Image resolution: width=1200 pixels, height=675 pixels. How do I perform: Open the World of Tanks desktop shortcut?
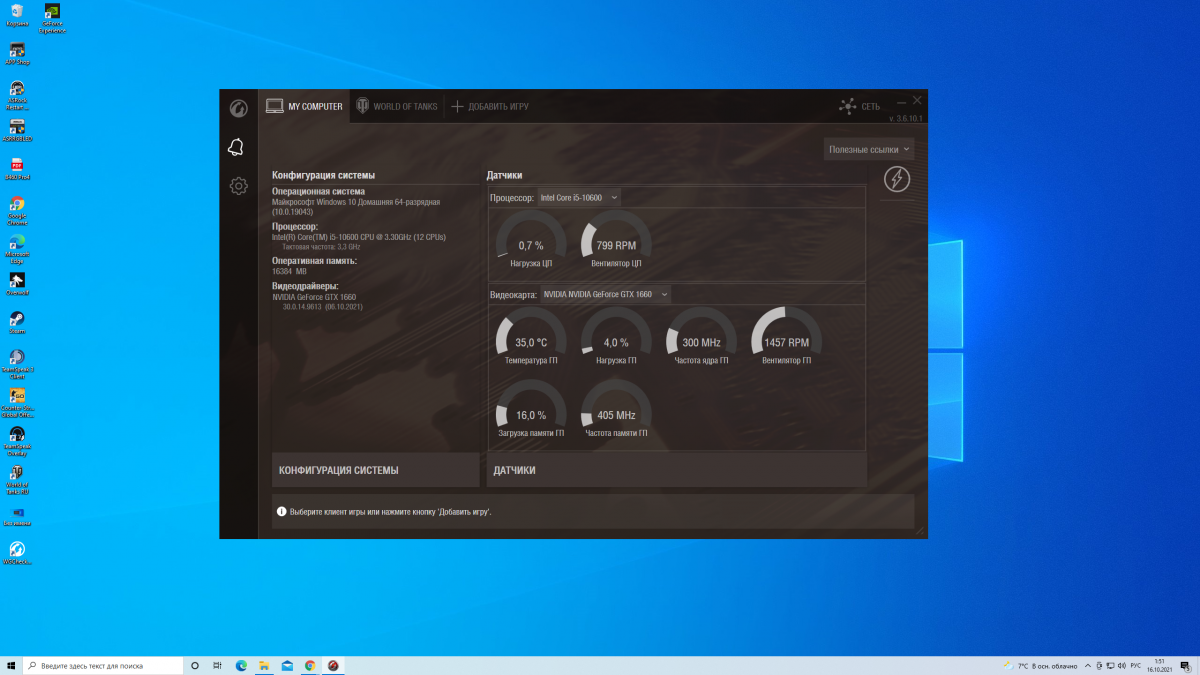tap(17, 473)
